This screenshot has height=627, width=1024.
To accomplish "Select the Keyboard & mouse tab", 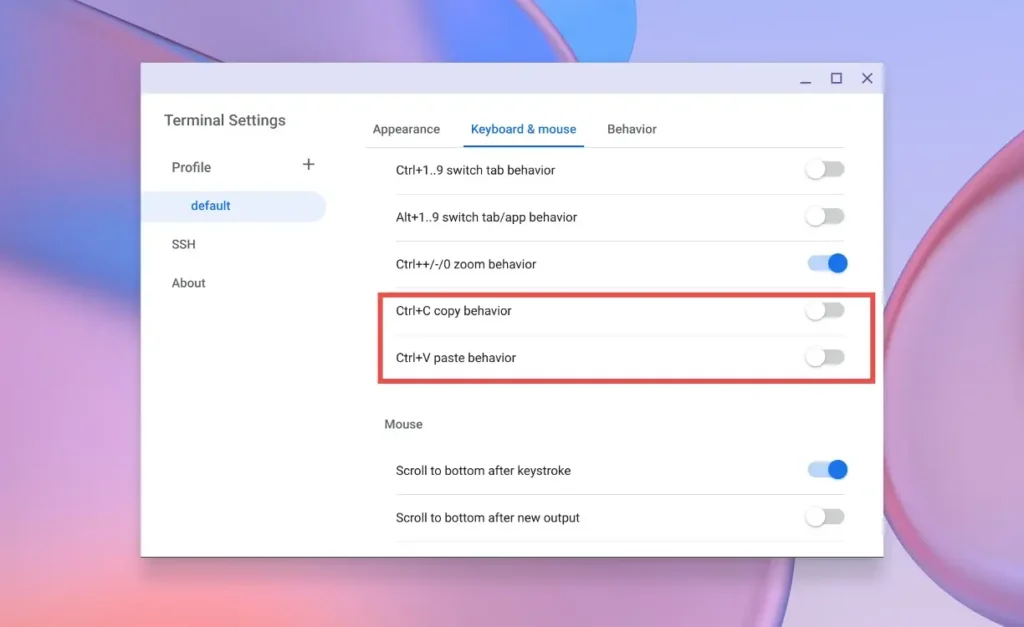I will 523,129.
